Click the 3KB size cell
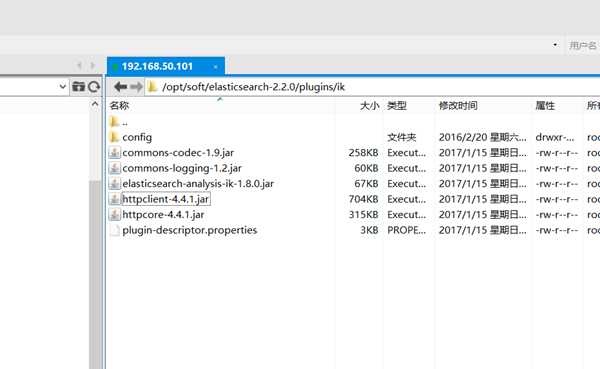The width and height of the screenshot is (600, 369). pos(369,230)
